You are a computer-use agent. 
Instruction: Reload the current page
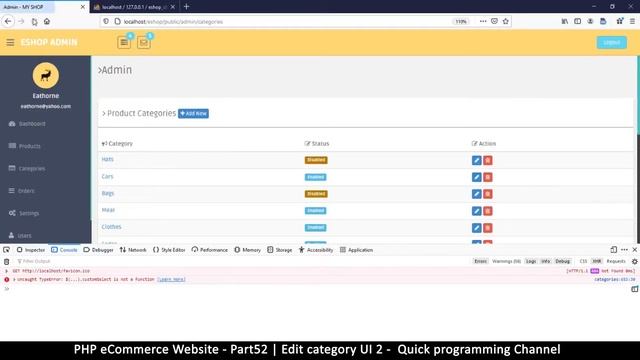(34, 21)
